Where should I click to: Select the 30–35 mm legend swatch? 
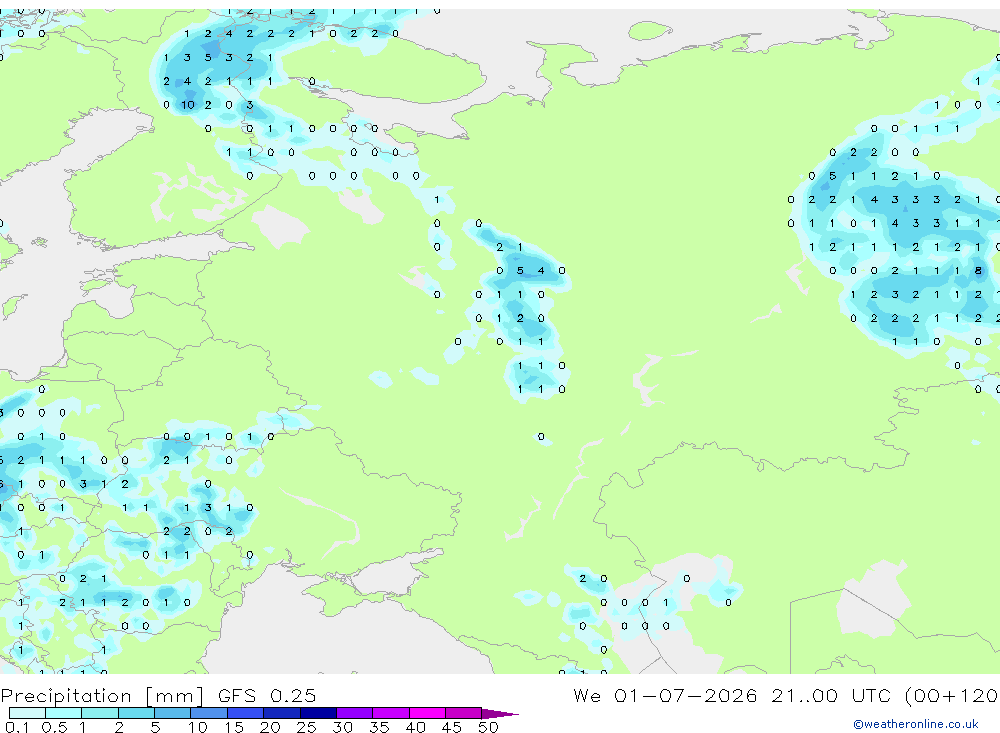click(355, 713)
